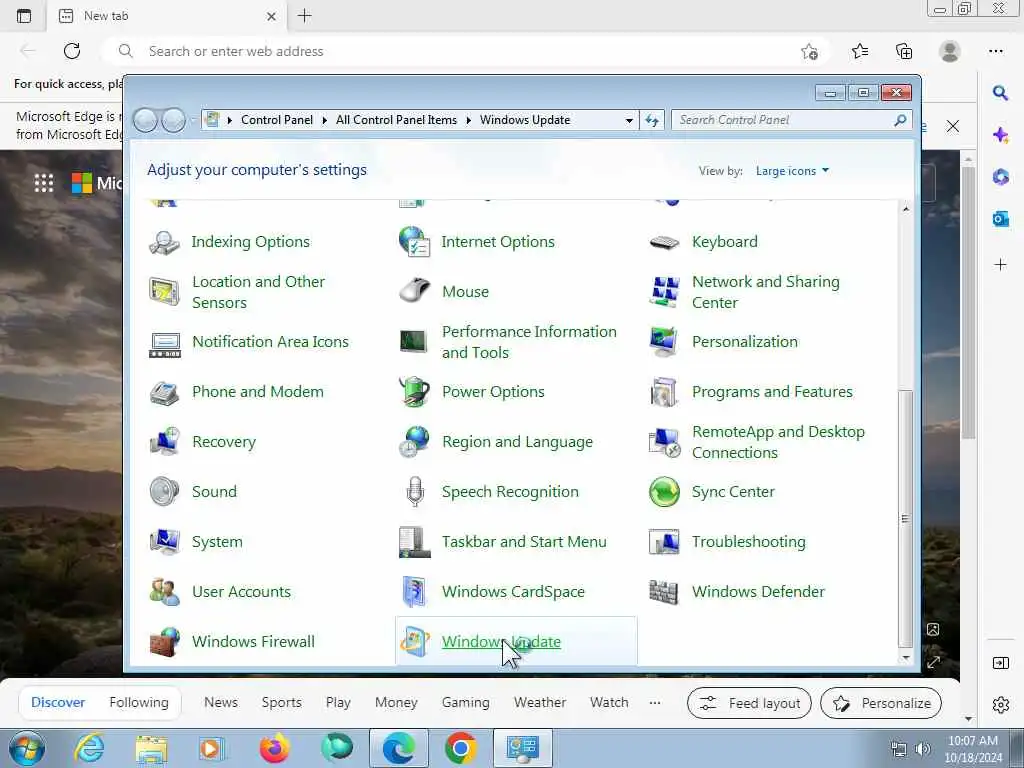Open Outlook icon in Edge sidebar
This screenshot has width=1024, height=768.
point(1000,218)
